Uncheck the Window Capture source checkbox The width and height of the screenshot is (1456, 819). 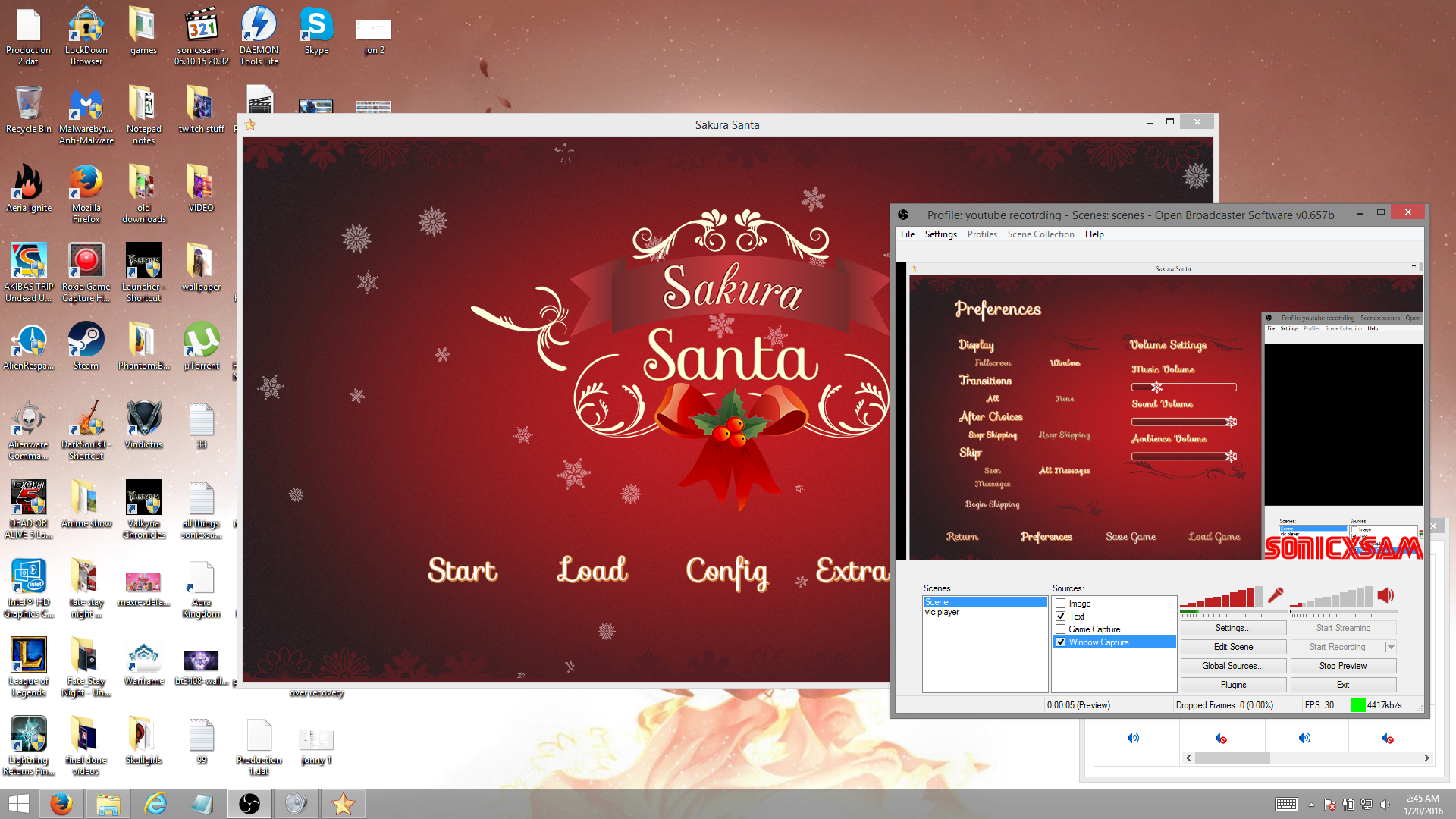tap(1061, 642)
